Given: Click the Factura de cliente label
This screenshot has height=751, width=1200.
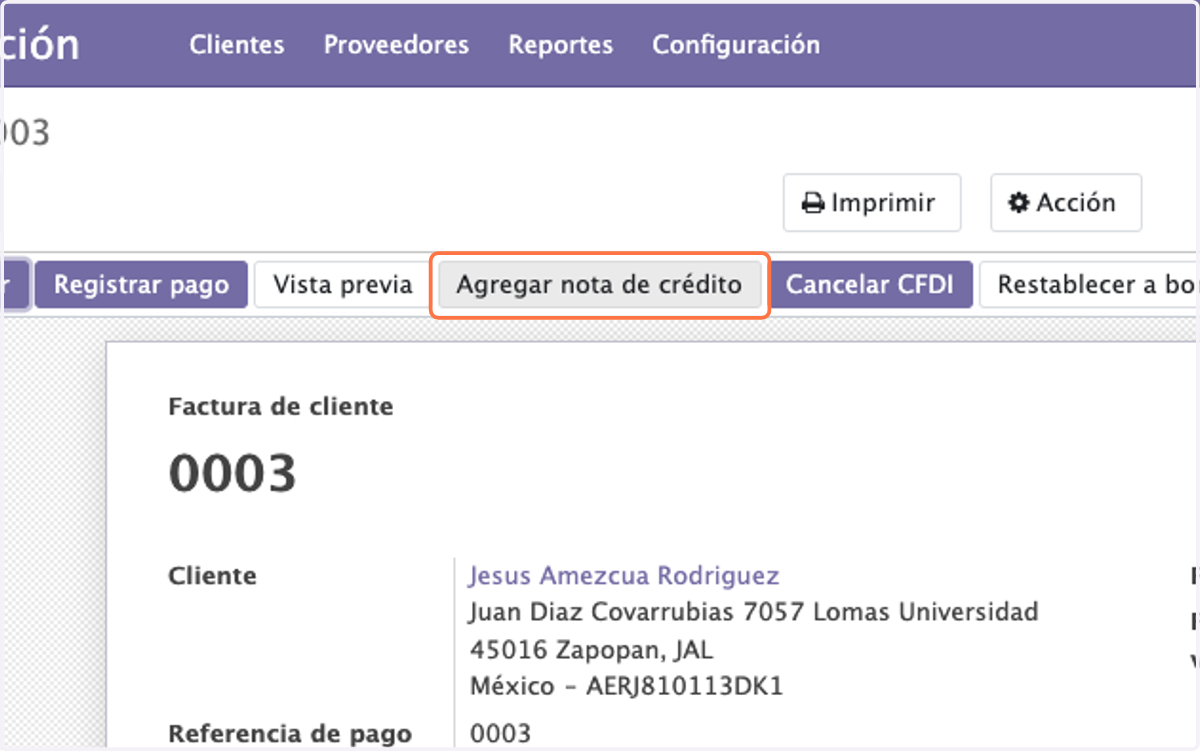Looking at the screenshot, I should click(x=281, y=407).
